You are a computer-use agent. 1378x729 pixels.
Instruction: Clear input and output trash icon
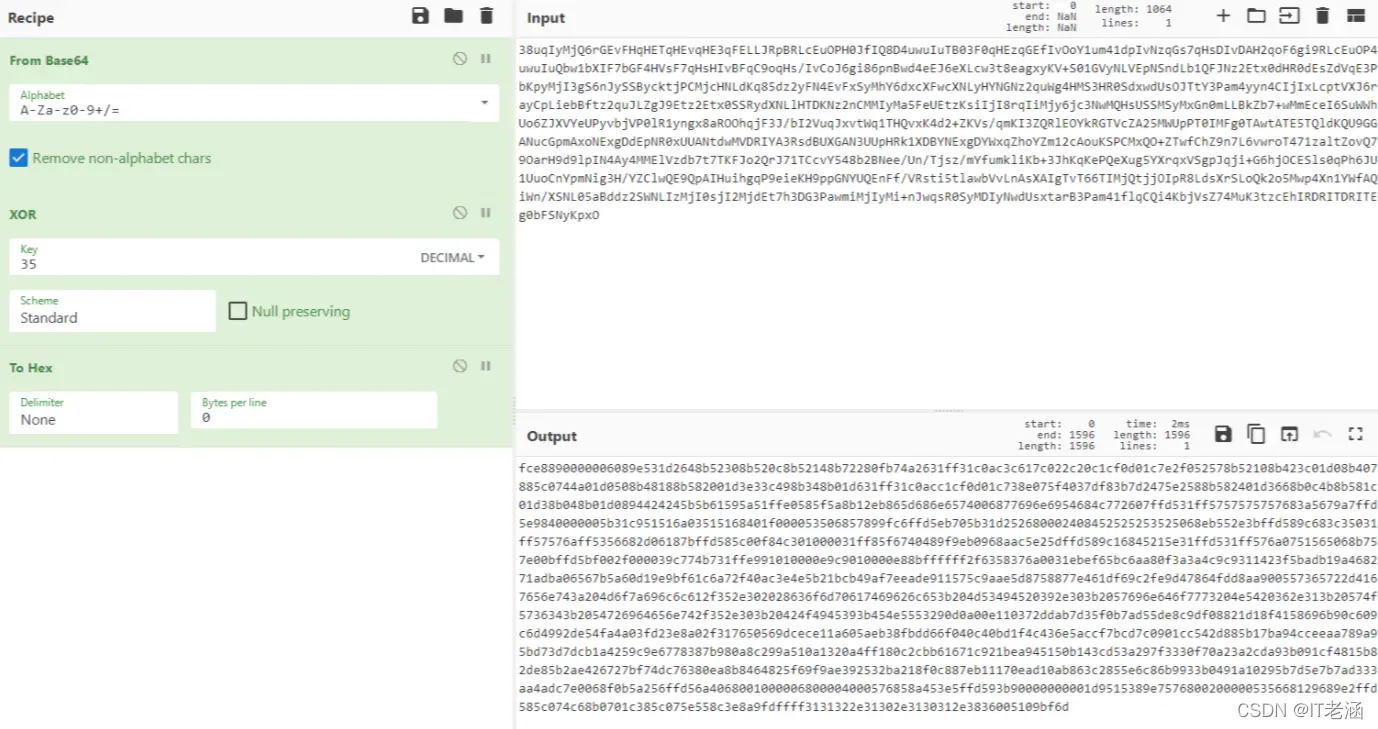(x=1322, y=15)
